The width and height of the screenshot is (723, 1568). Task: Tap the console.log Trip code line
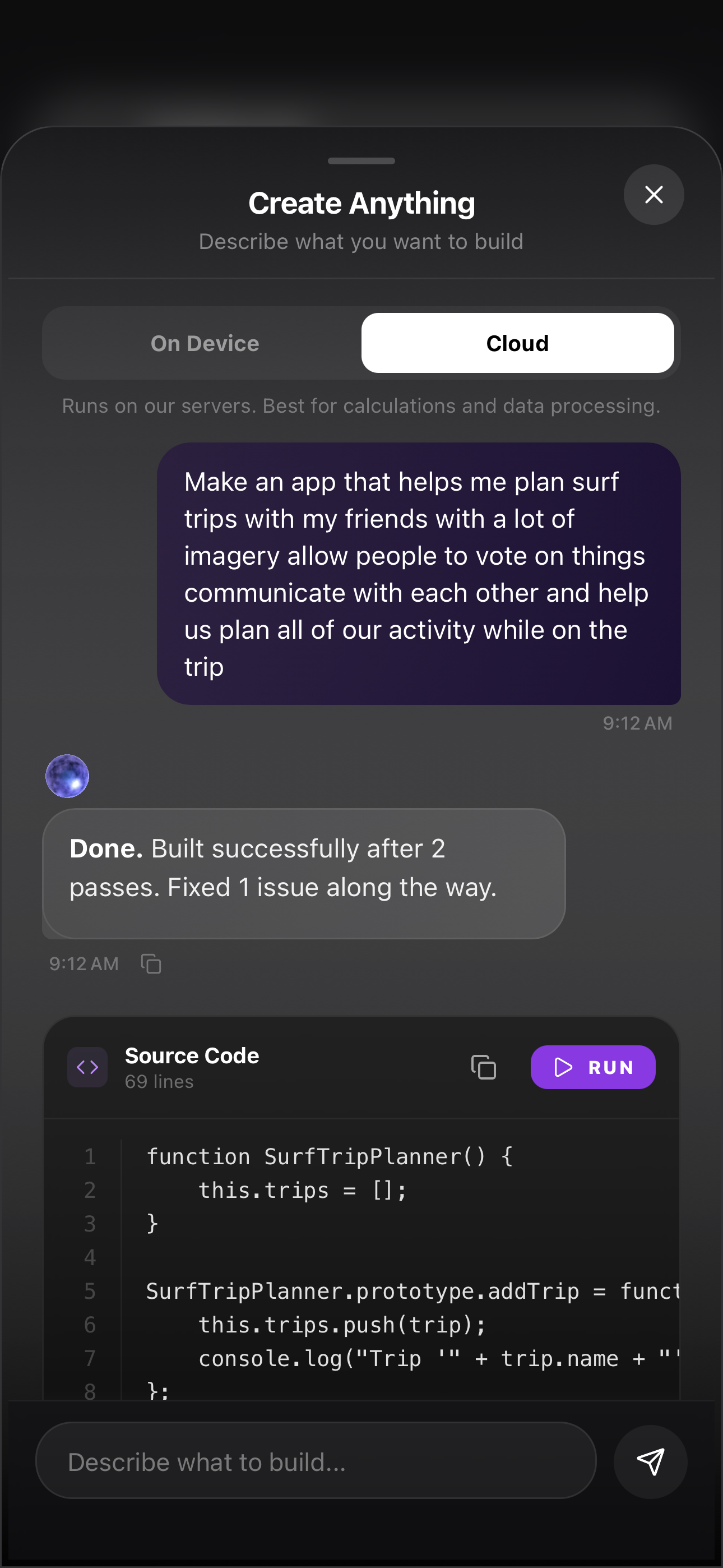coord(439,1359)
